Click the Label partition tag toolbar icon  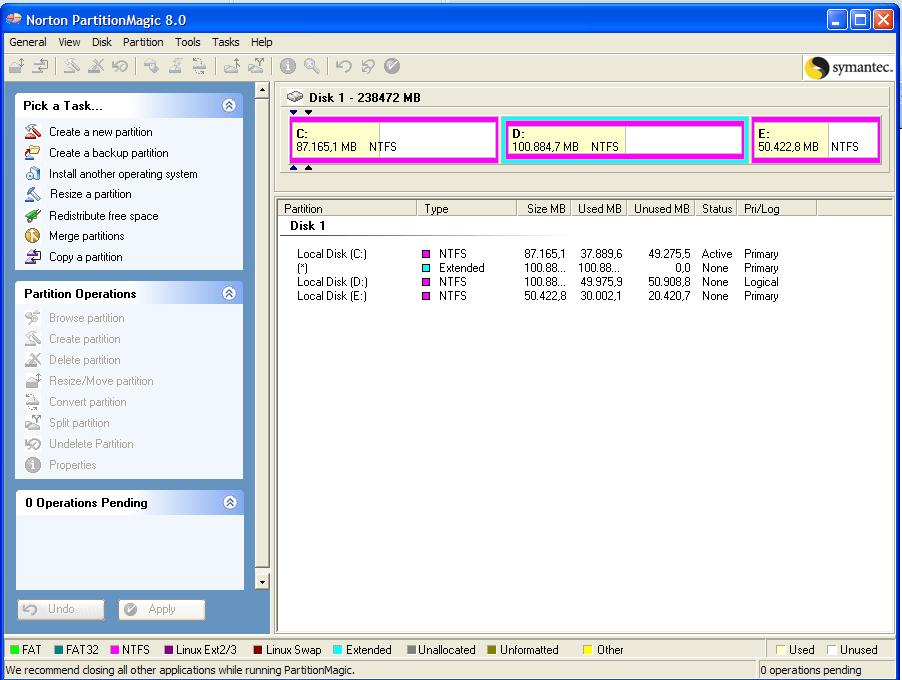151,66
